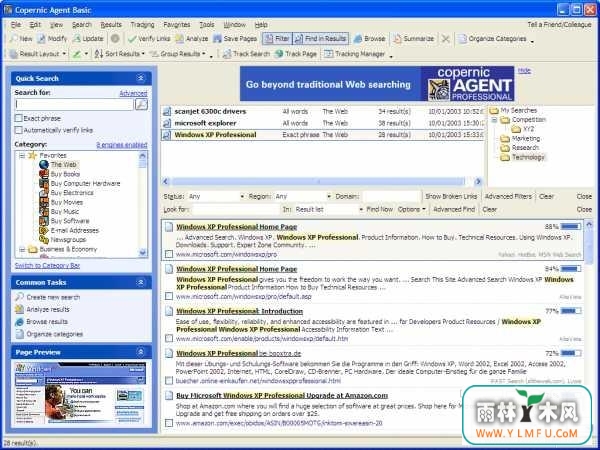
Task: Select Buy Computer Hardware category
Action: pos(85,183)
